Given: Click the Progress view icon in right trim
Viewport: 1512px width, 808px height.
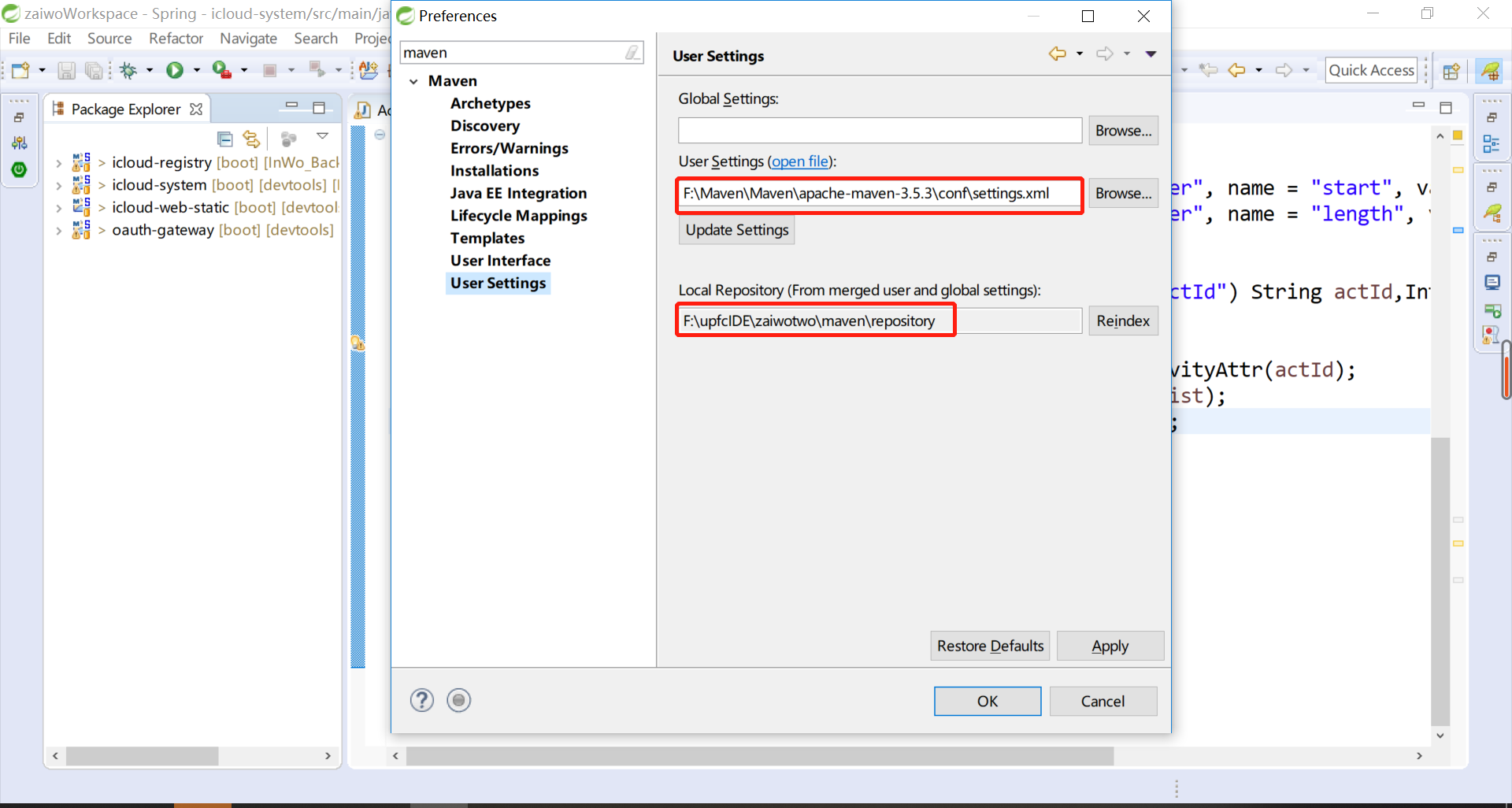Looking at the screenshot, I should 1492,309.
